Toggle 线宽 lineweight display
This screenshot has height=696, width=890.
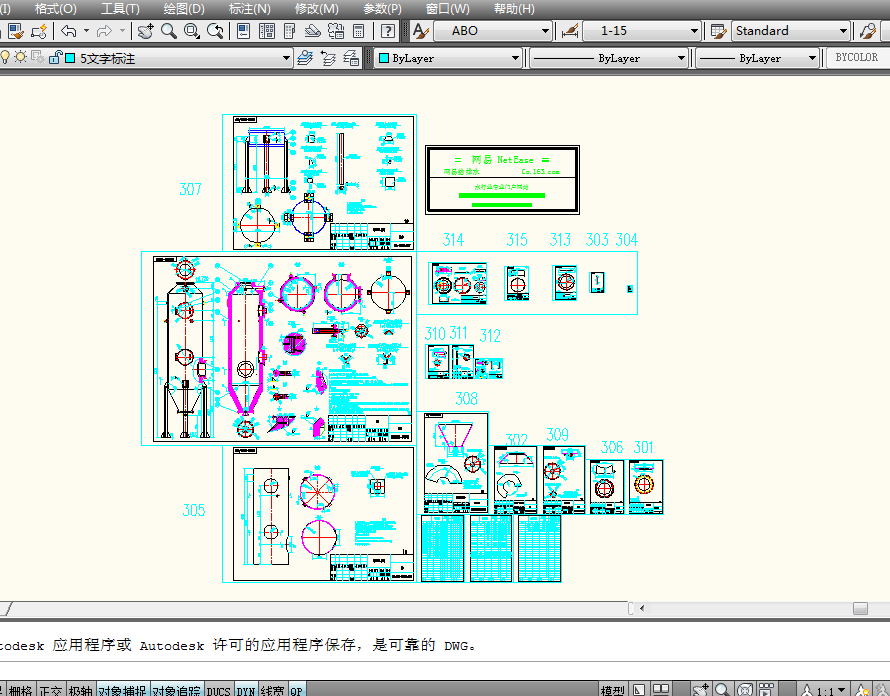tap(272, 690)
